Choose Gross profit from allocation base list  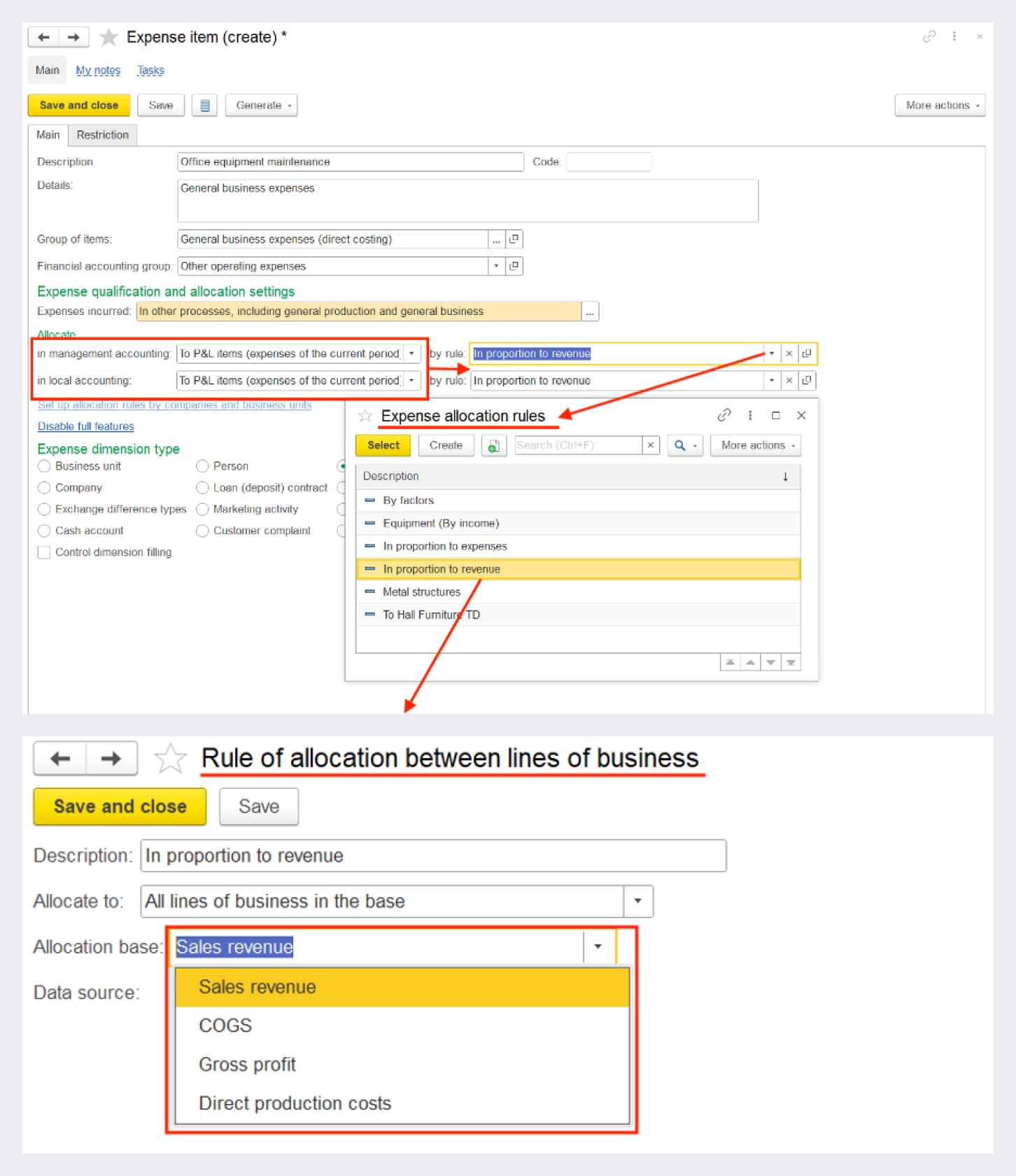click(x=247, y=1064)
